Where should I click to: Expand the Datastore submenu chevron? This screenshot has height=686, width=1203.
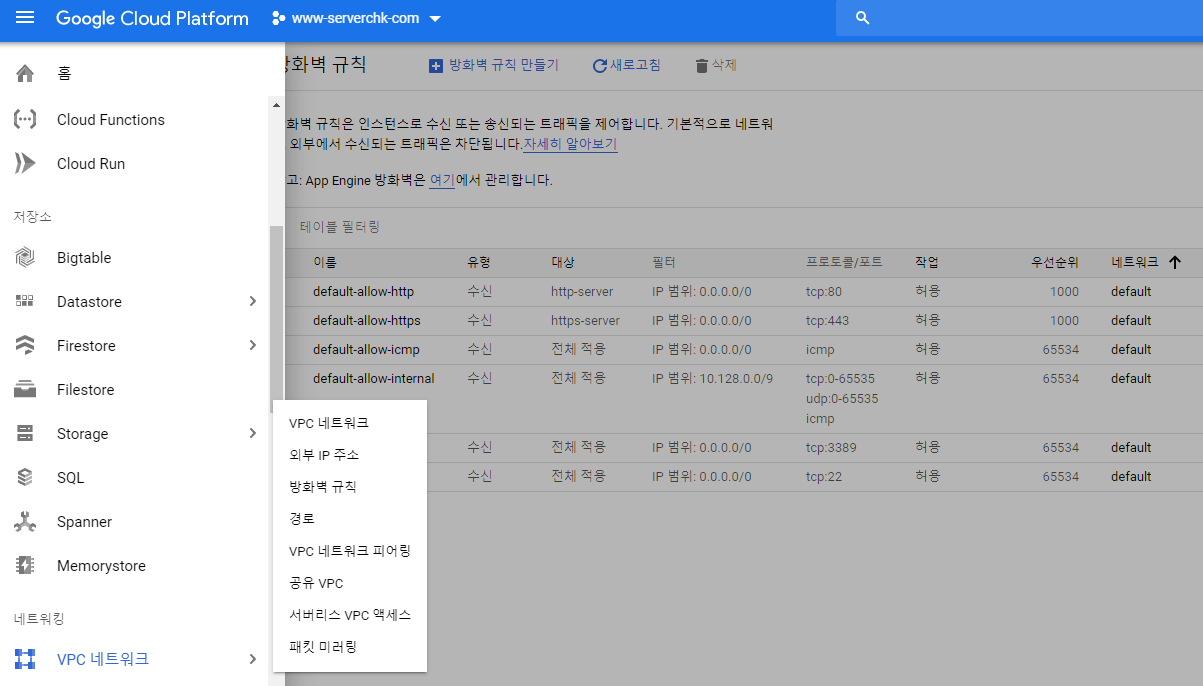253,302
